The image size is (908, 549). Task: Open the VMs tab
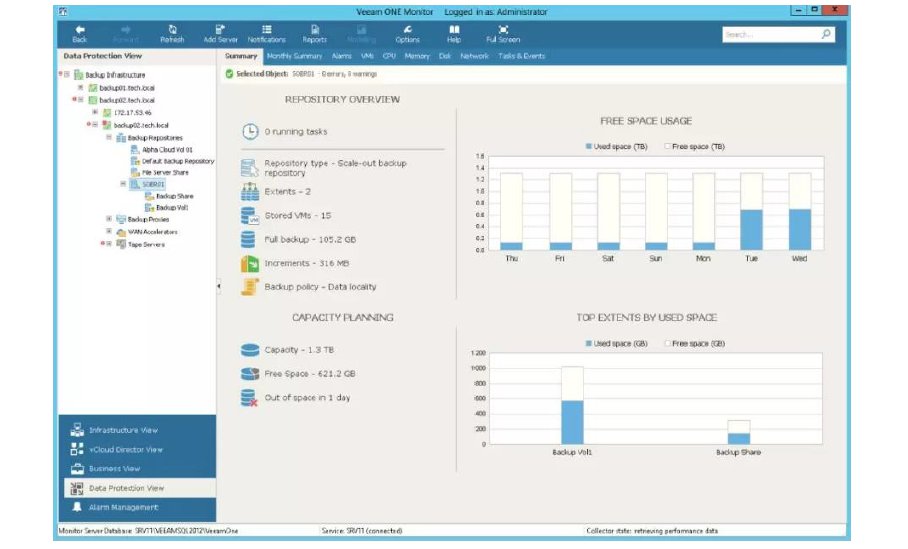[367, 56]
